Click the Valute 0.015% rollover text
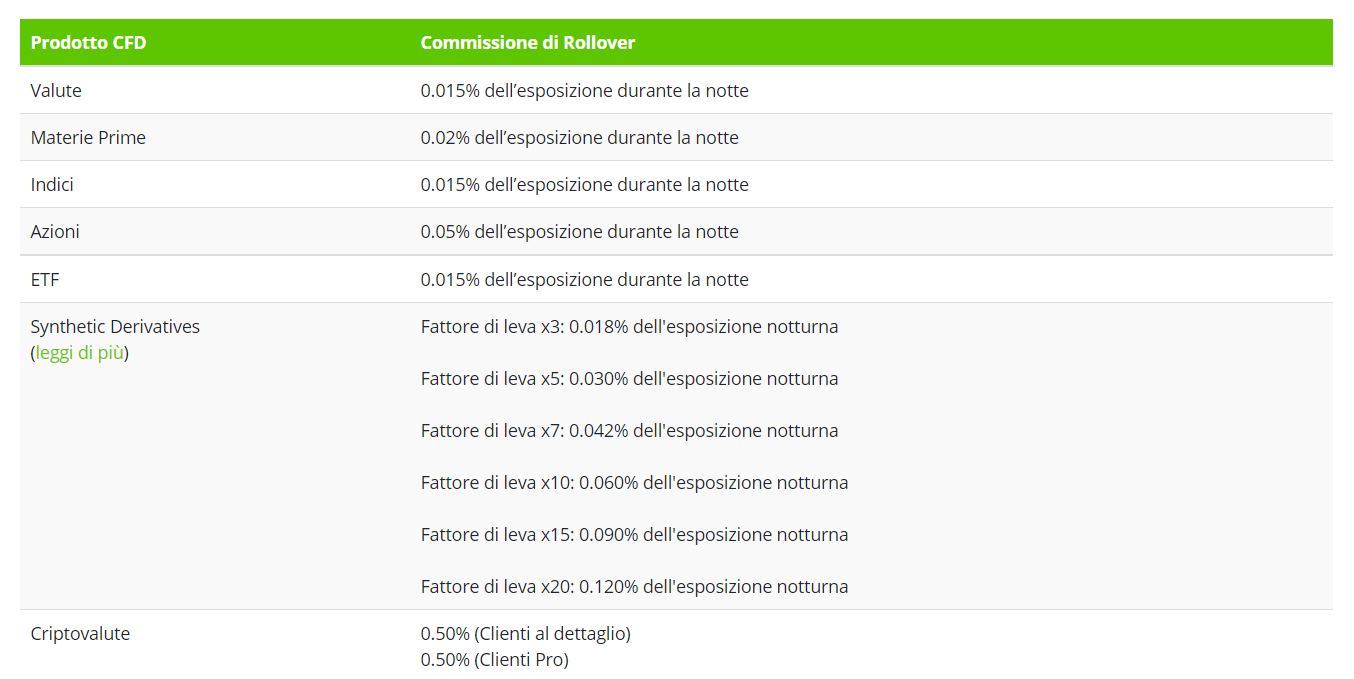The image size is (1354, 679). [x=584, y=90]
